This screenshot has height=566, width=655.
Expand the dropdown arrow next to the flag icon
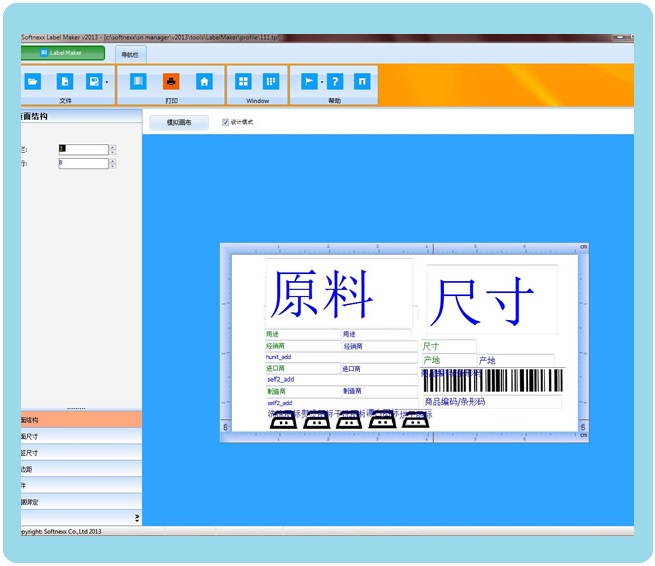(321, 82)
